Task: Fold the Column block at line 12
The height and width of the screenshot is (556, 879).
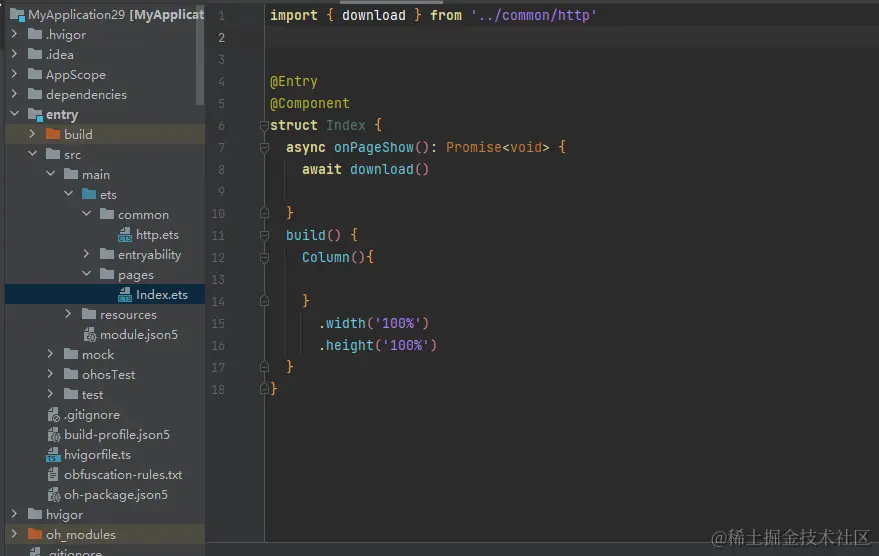Action: [265, 257]
